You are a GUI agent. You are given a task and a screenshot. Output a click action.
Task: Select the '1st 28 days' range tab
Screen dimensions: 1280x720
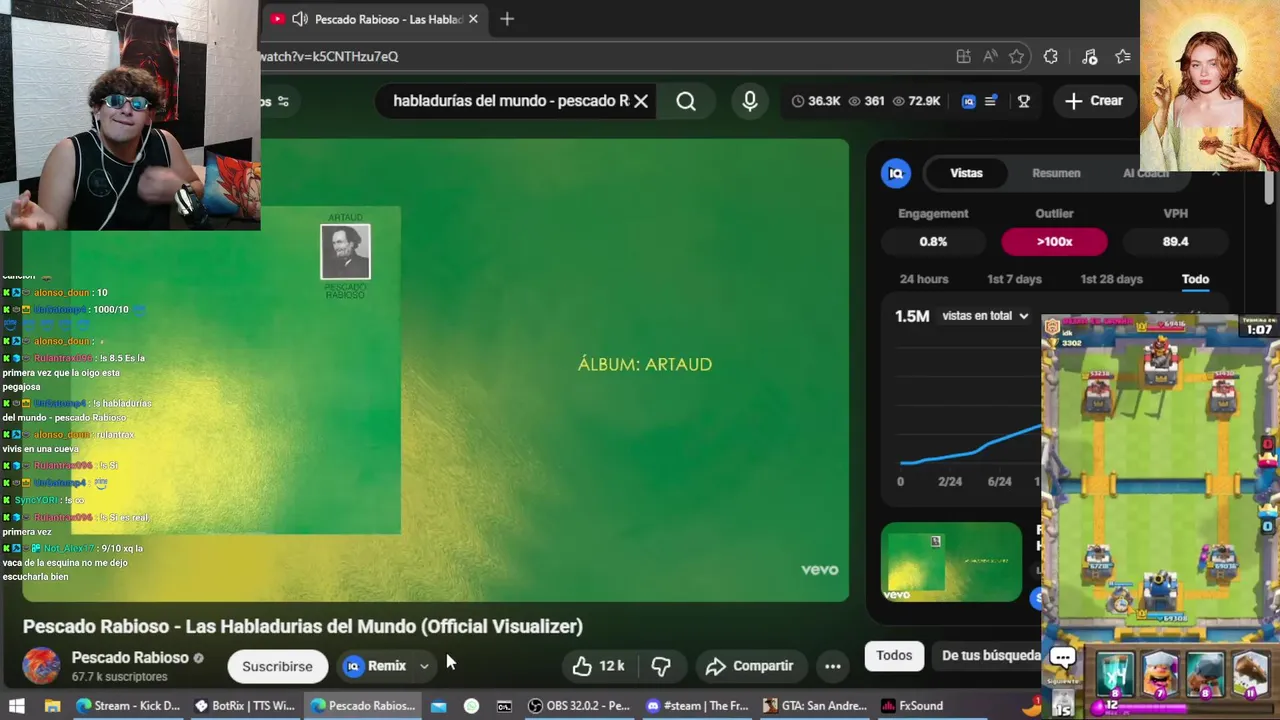(1111, 279)
